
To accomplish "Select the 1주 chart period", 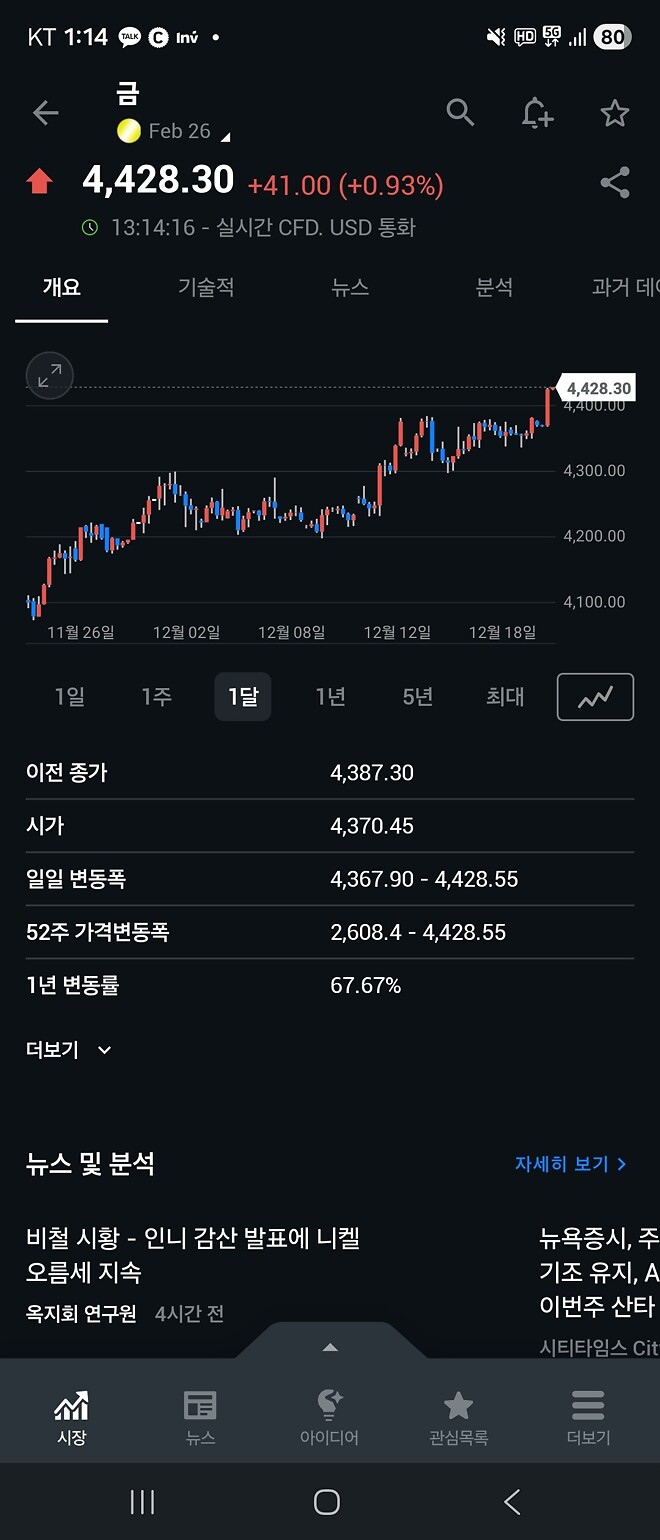I will [157, 697].
